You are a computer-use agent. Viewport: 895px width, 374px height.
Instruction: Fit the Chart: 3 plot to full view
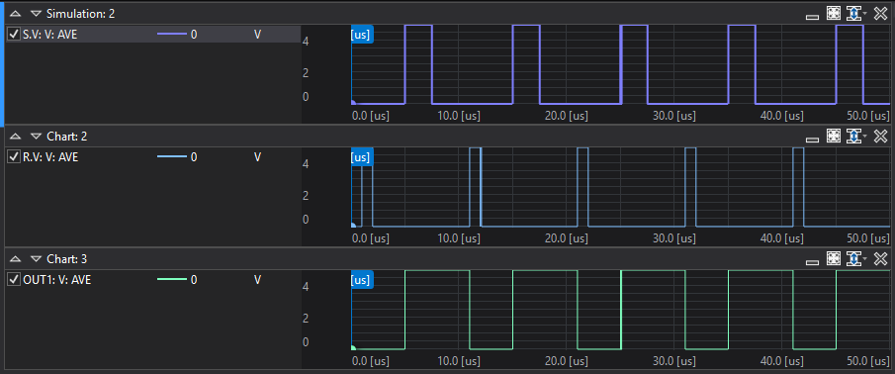coord(834,259)
